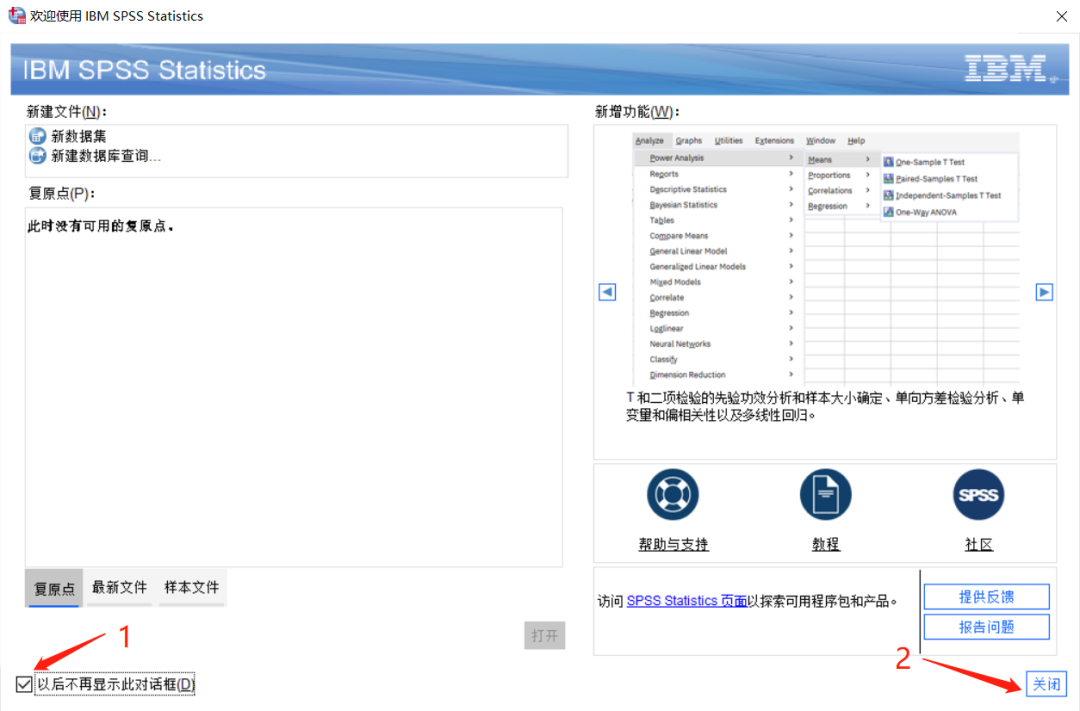1080x711 pixels.
Task: Open the 帮助与支持 lifebuoy icon
Action: point(673,495)
